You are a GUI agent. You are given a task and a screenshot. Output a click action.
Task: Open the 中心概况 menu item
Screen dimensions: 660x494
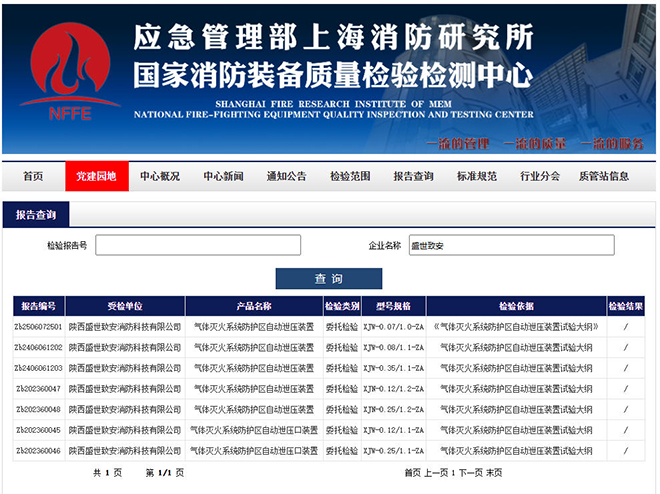(160, 176)
